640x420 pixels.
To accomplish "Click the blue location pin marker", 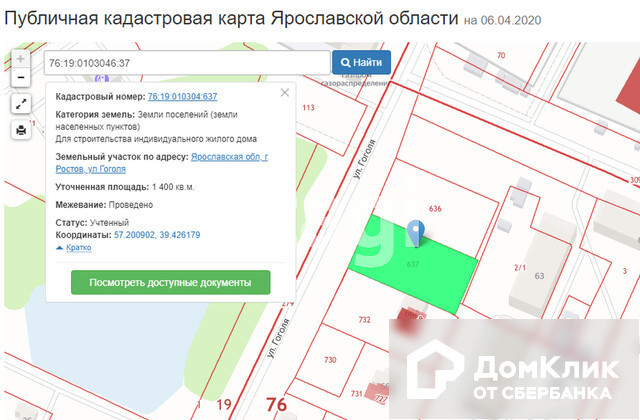I will point(416,233).
